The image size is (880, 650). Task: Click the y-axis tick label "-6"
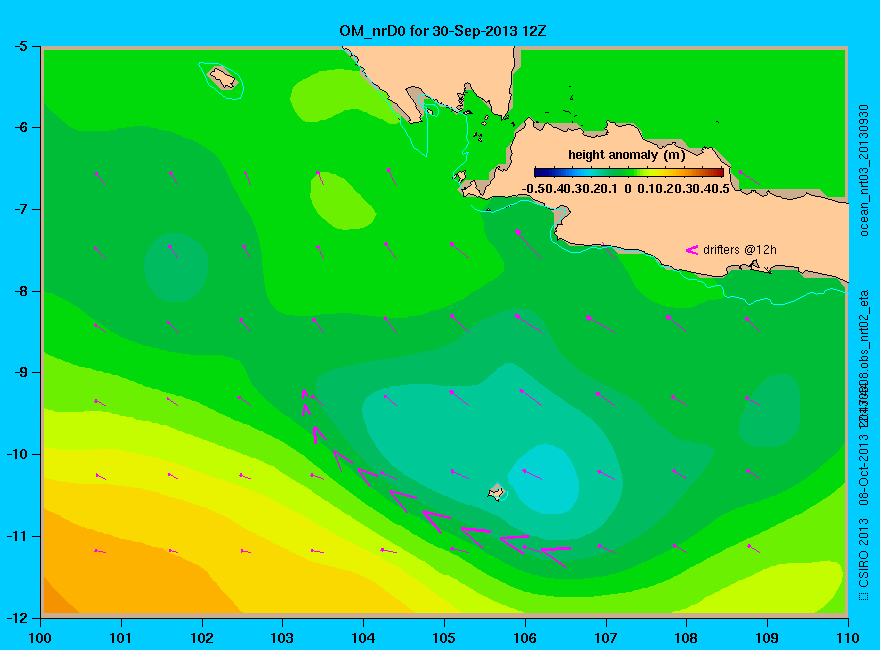point(21,127)
